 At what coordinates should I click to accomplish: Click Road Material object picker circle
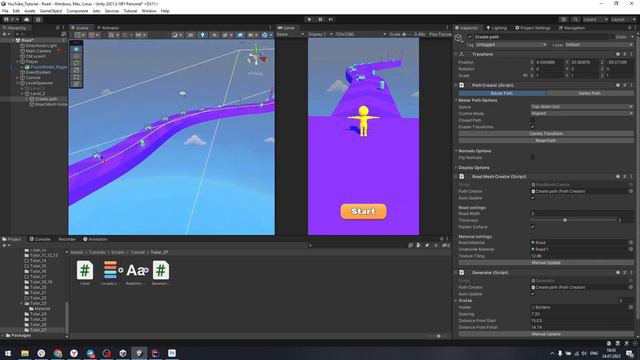coord(631,242)
